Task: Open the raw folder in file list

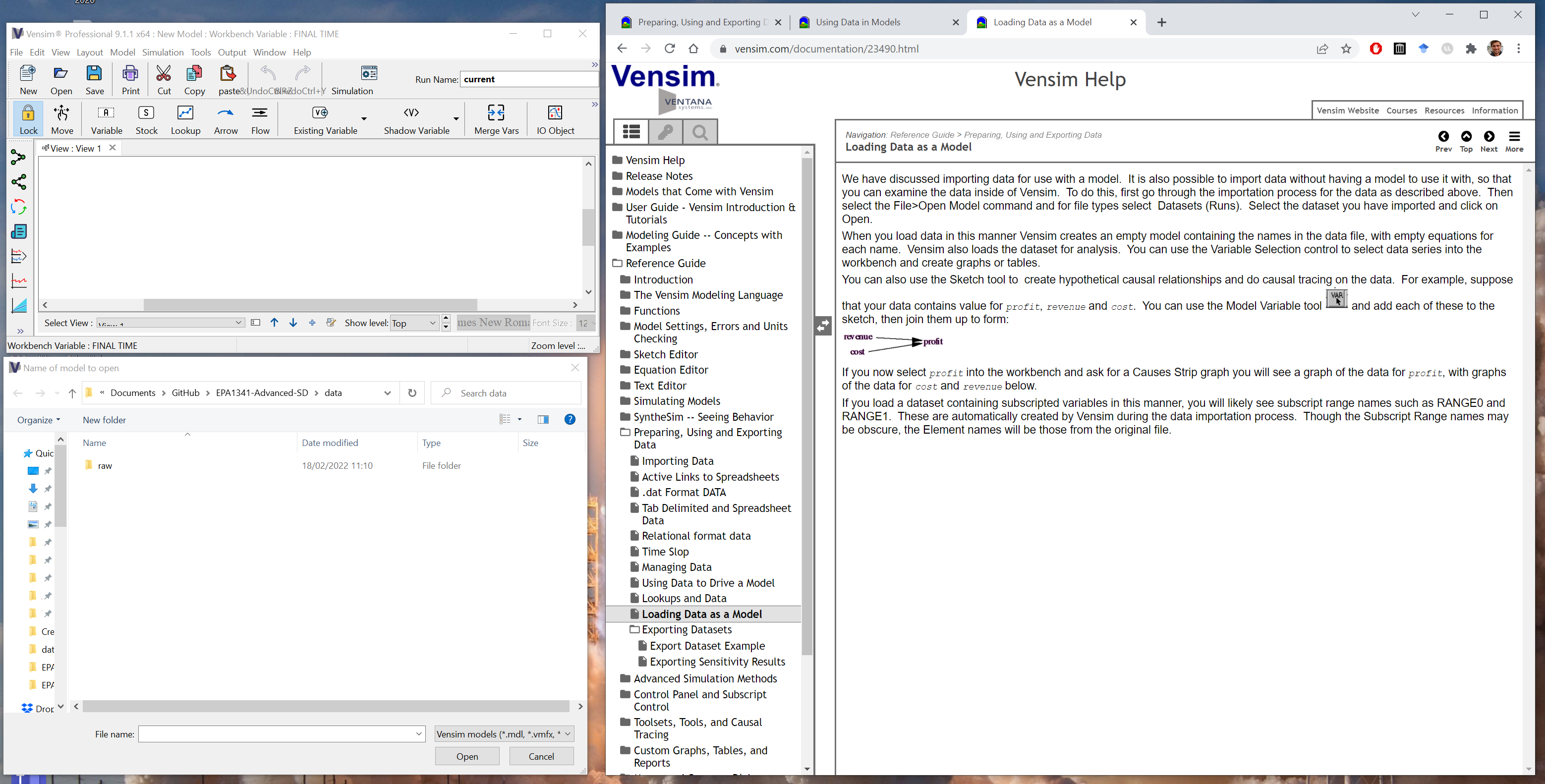Action: tap(105, 465)
